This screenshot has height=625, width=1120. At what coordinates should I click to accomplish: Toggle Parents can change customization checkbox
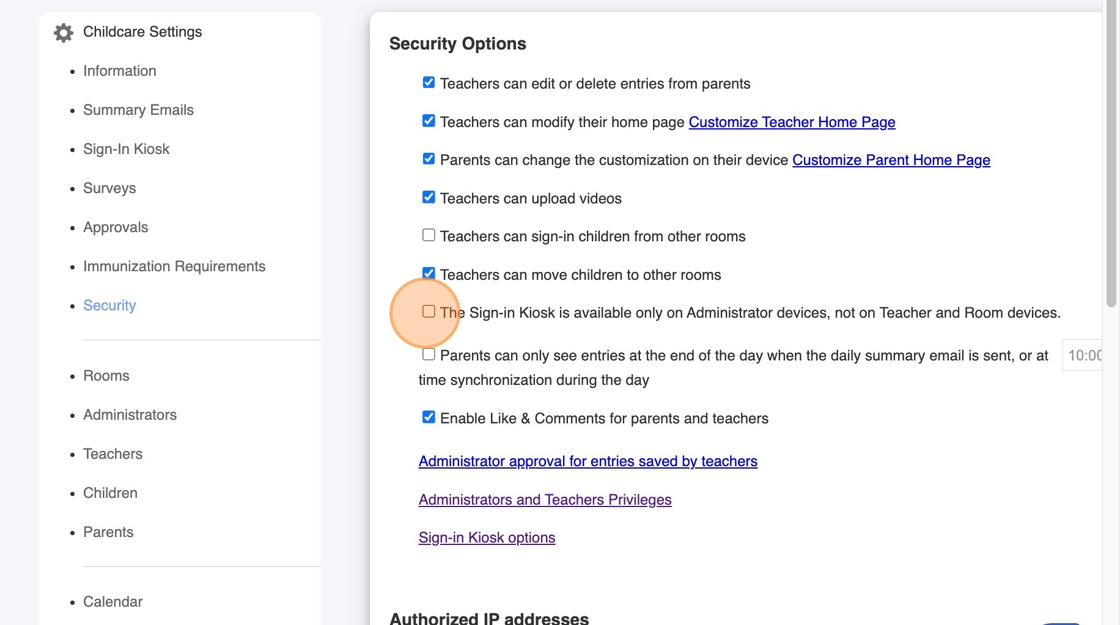pyautogui.click(x=429, y=159)
